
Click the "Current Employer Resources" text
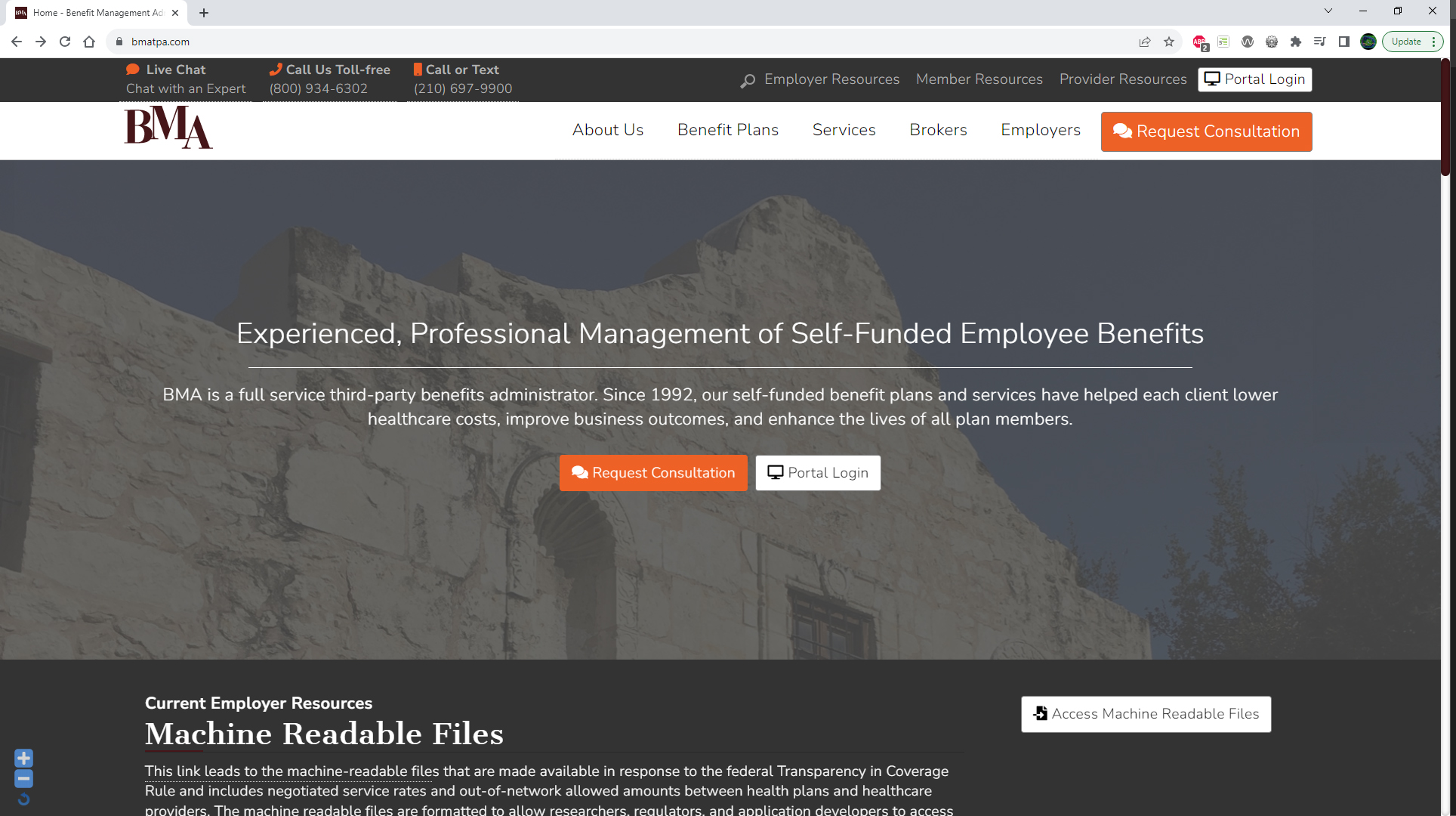pos(258,703)
